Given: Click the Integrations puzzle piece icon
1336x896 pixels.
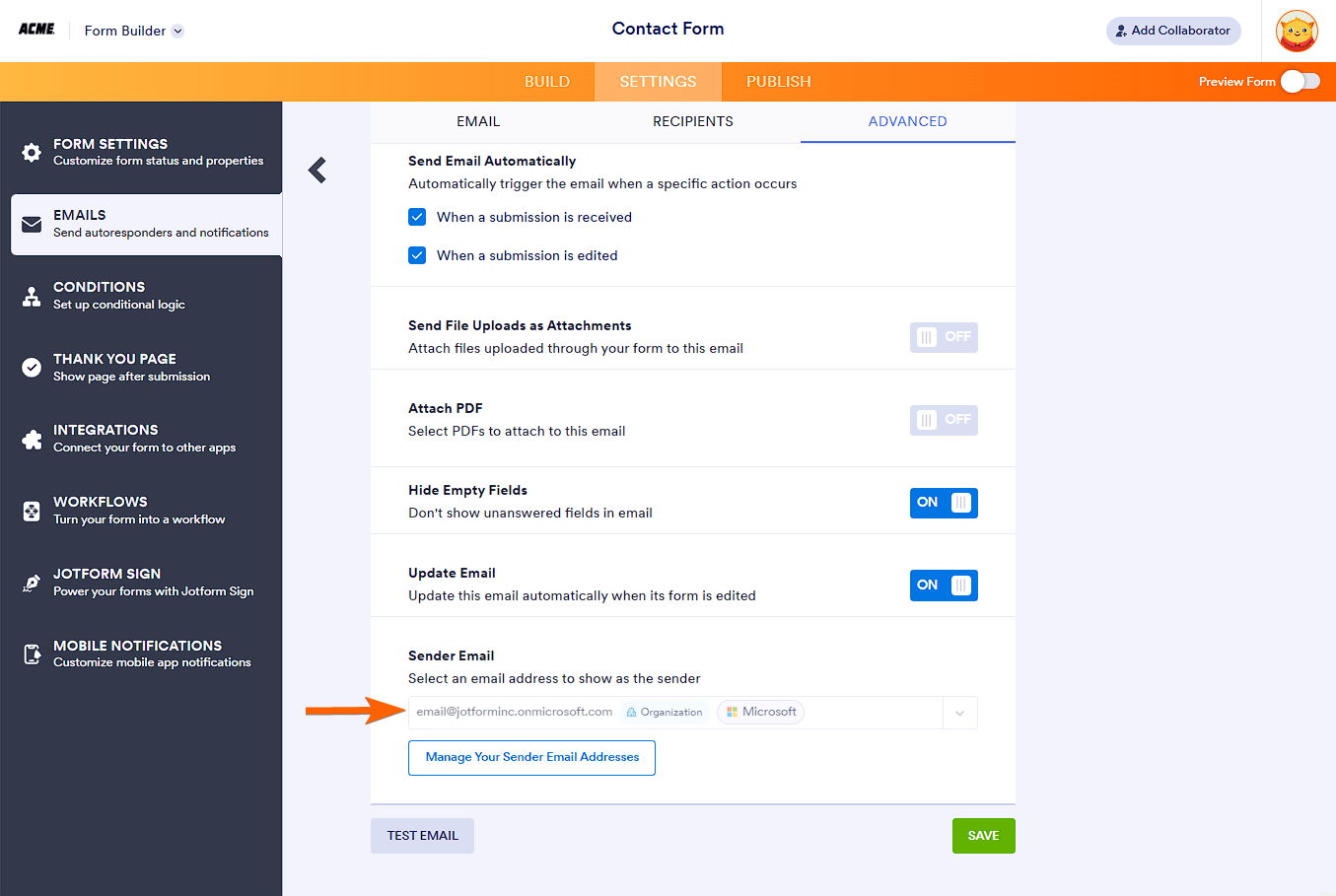Looking at the screenshot, I should 32,439.
